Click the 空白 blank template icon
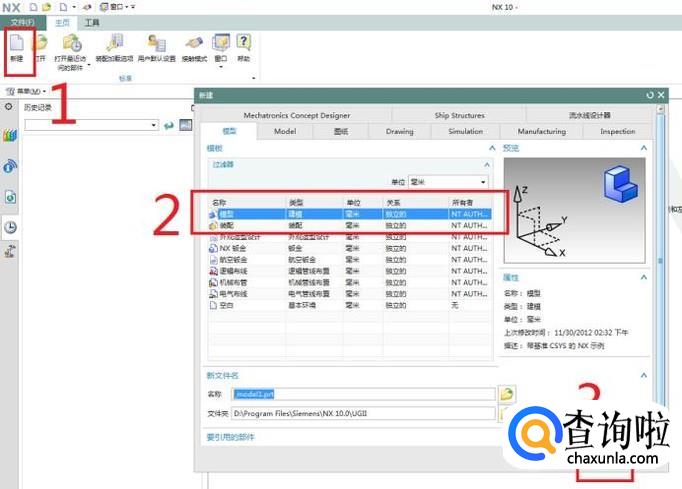 coord(213,305)
